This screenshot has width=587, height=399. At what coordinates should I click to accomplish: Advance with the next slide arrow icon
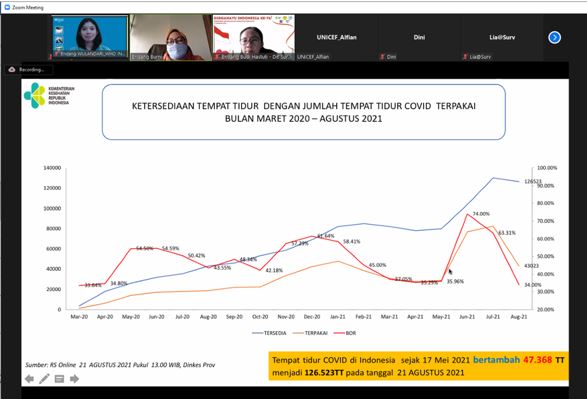pos(74,379)
